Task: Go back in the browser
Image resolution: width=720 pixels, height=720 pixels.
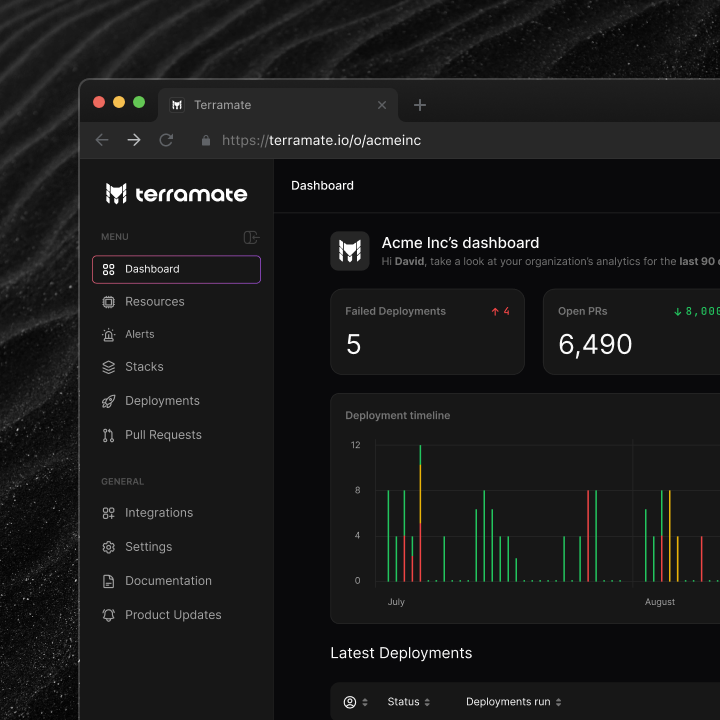Action: click(102, 140)
